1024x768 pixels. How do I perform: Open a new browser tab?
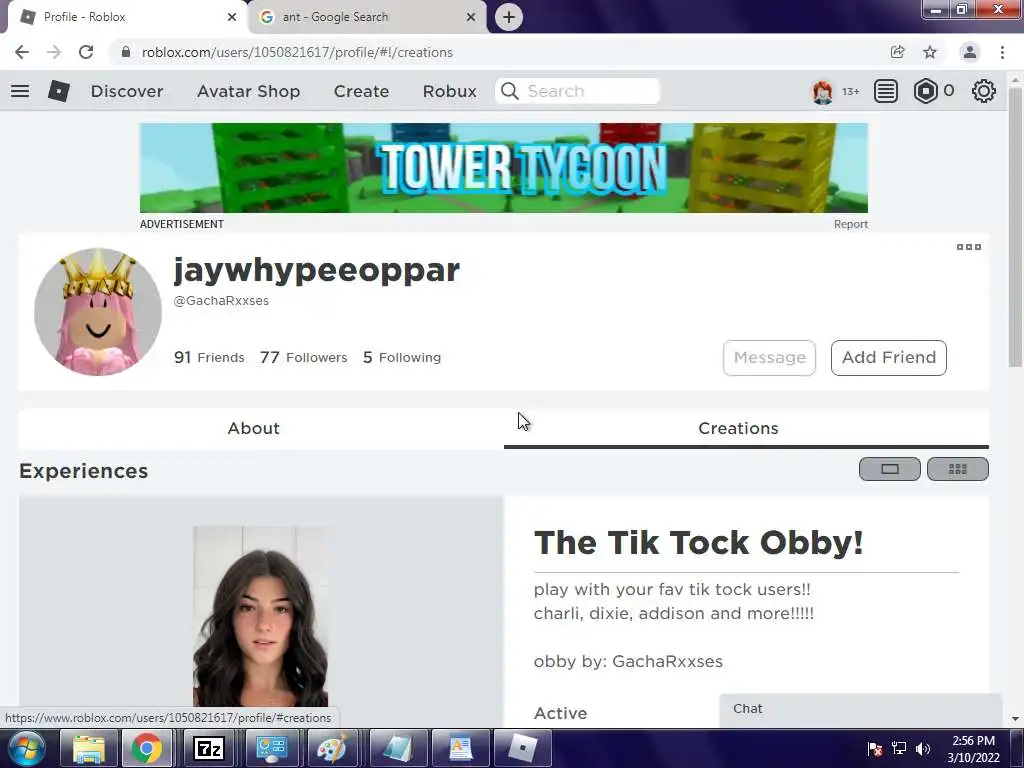click(509, 17)
